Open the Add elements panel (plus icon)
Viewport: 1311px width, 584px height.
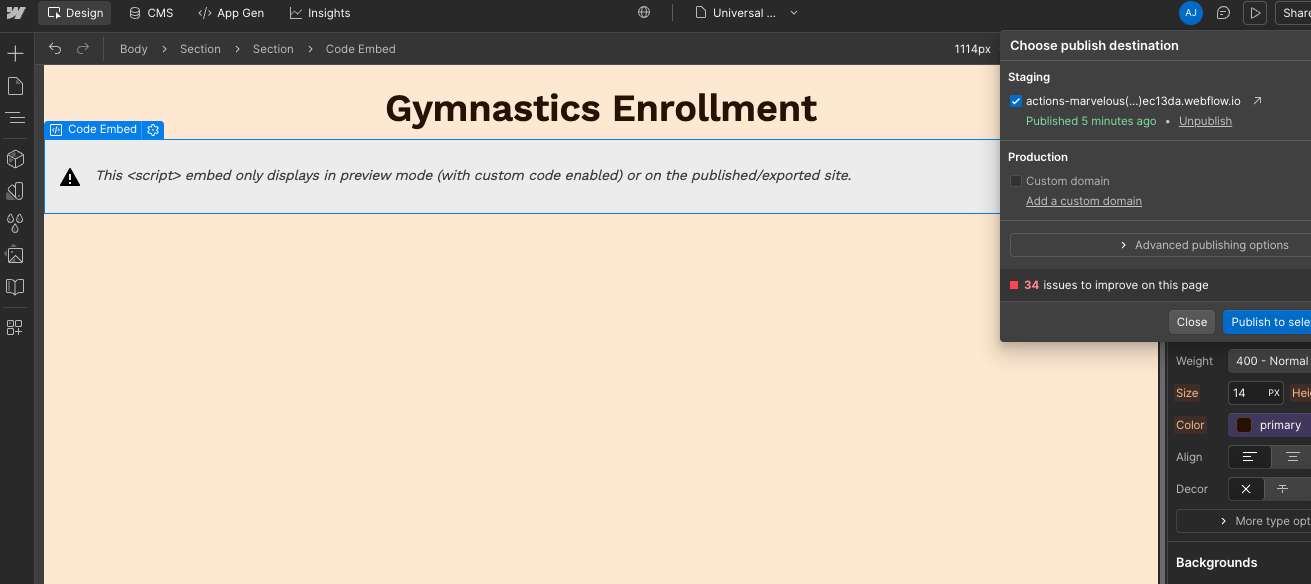(15, 54)
